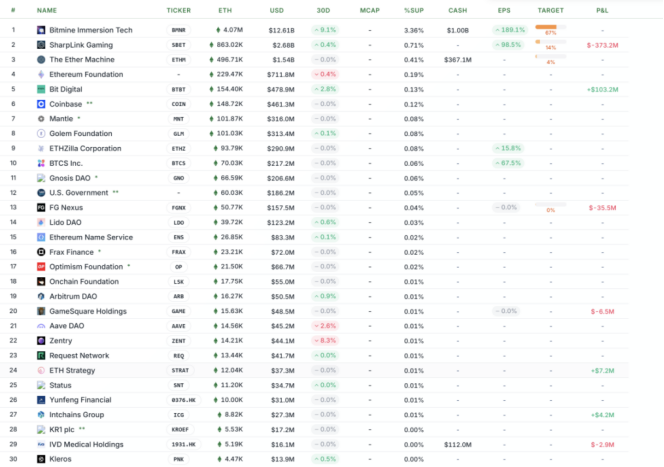
Task: Click Bitmine's orange target progress bar
Action: click(x=550, y=27)
